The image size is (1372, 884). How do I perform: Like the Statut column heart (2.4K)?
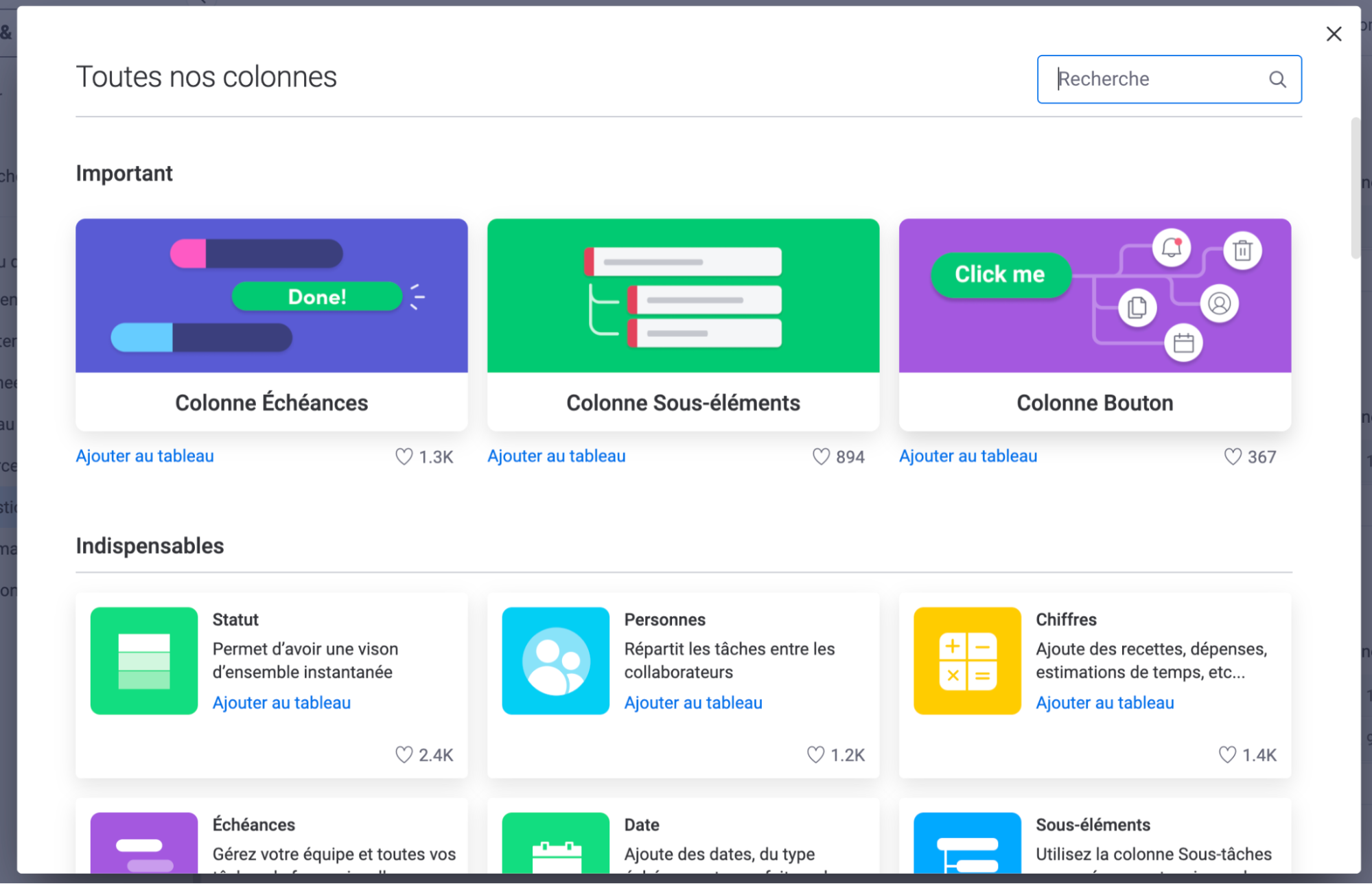404,755
